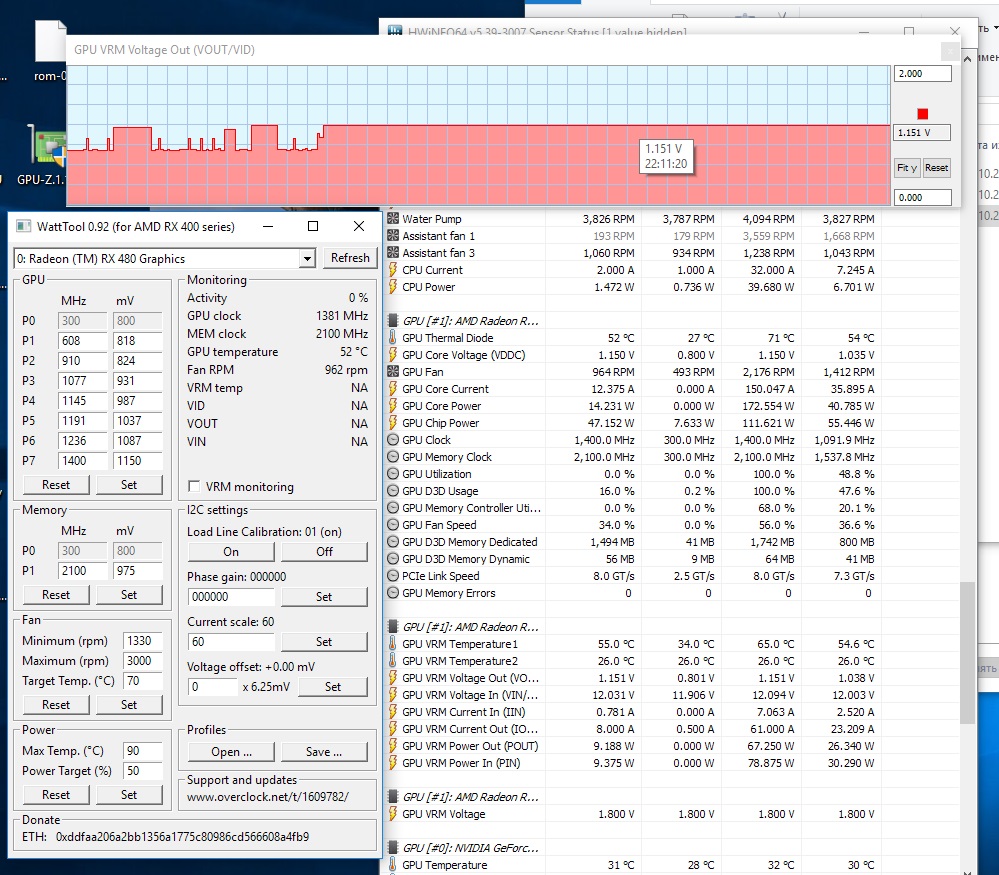Click the P7 mV field showing 1150
Screen dimensions: 999x875
point(138,461)
